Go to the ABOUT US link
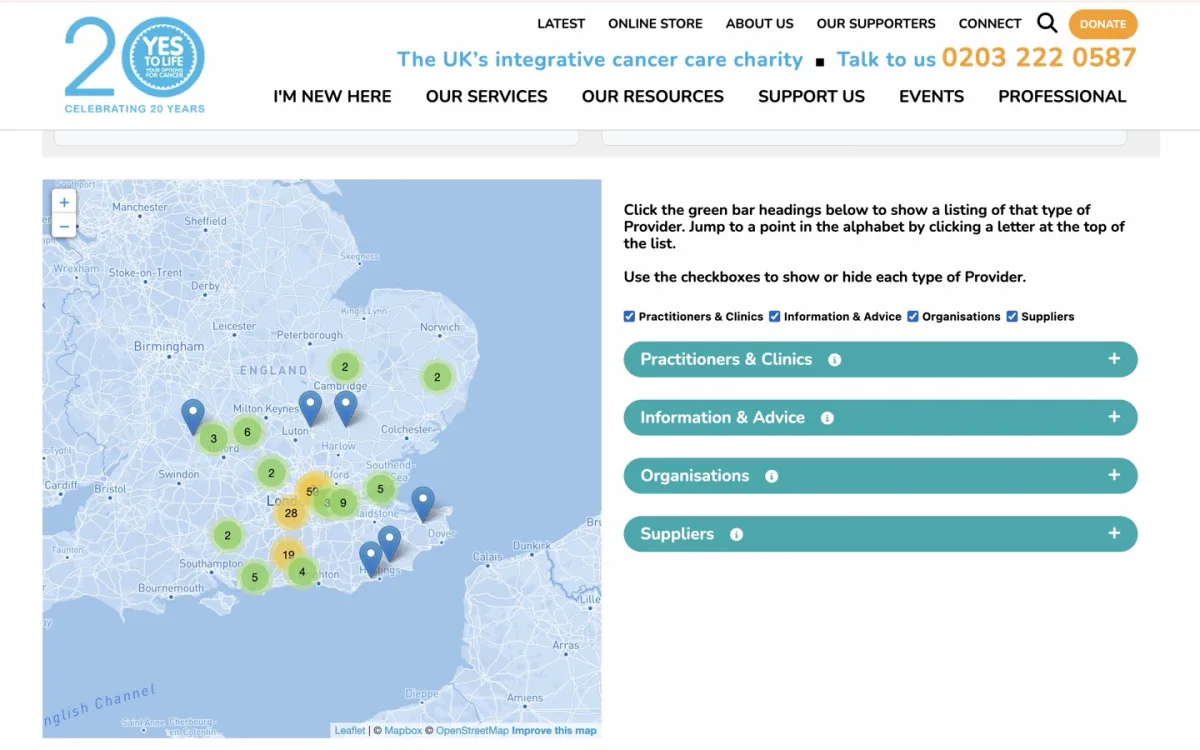Screen dimensions: 1200x750 point(760,24)
